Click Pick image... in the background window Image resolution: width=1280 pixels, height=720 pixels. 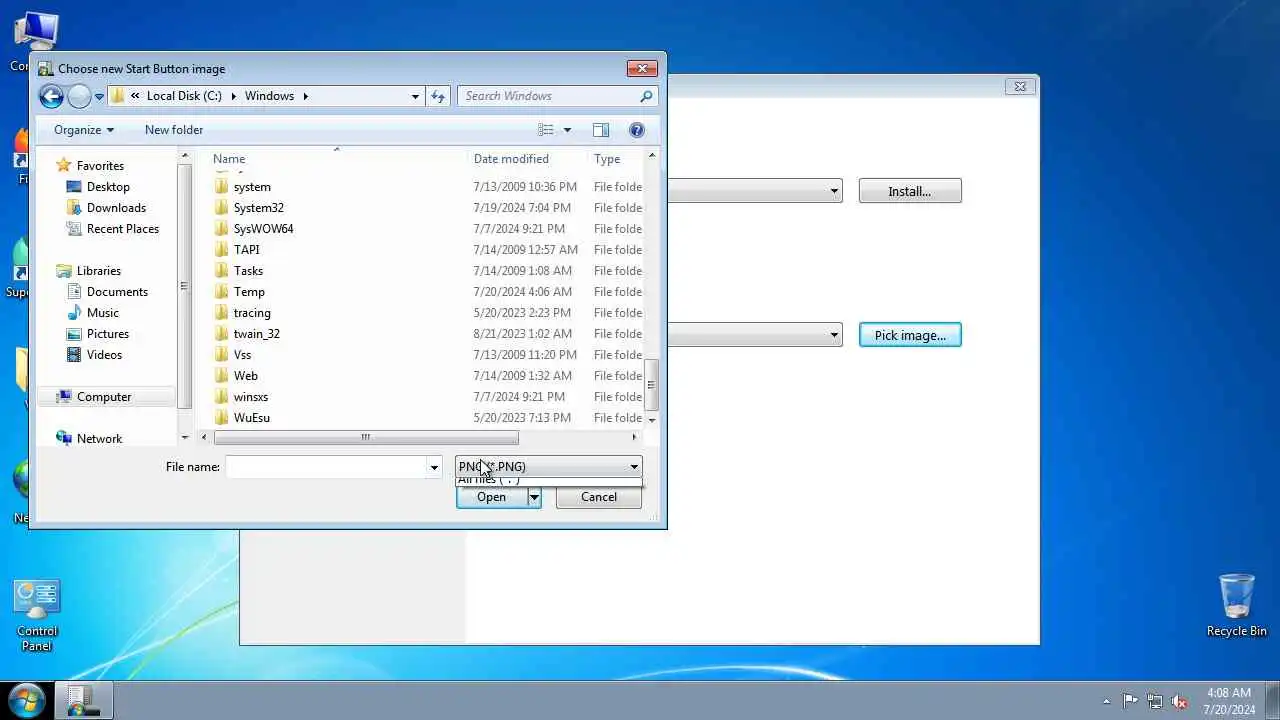tap(910, 335)
